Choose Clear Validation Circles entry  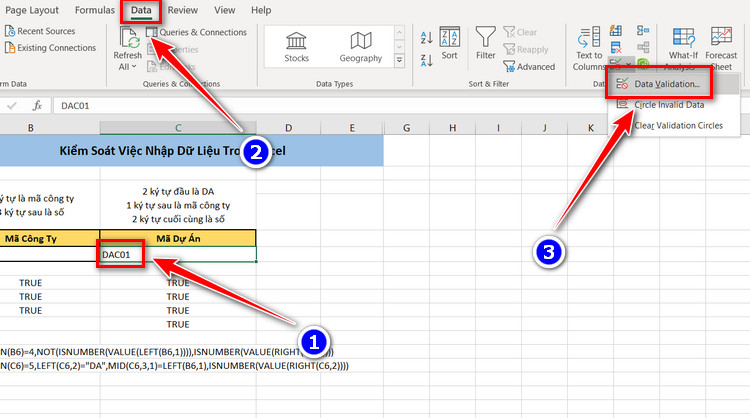(x=674, y=126)
